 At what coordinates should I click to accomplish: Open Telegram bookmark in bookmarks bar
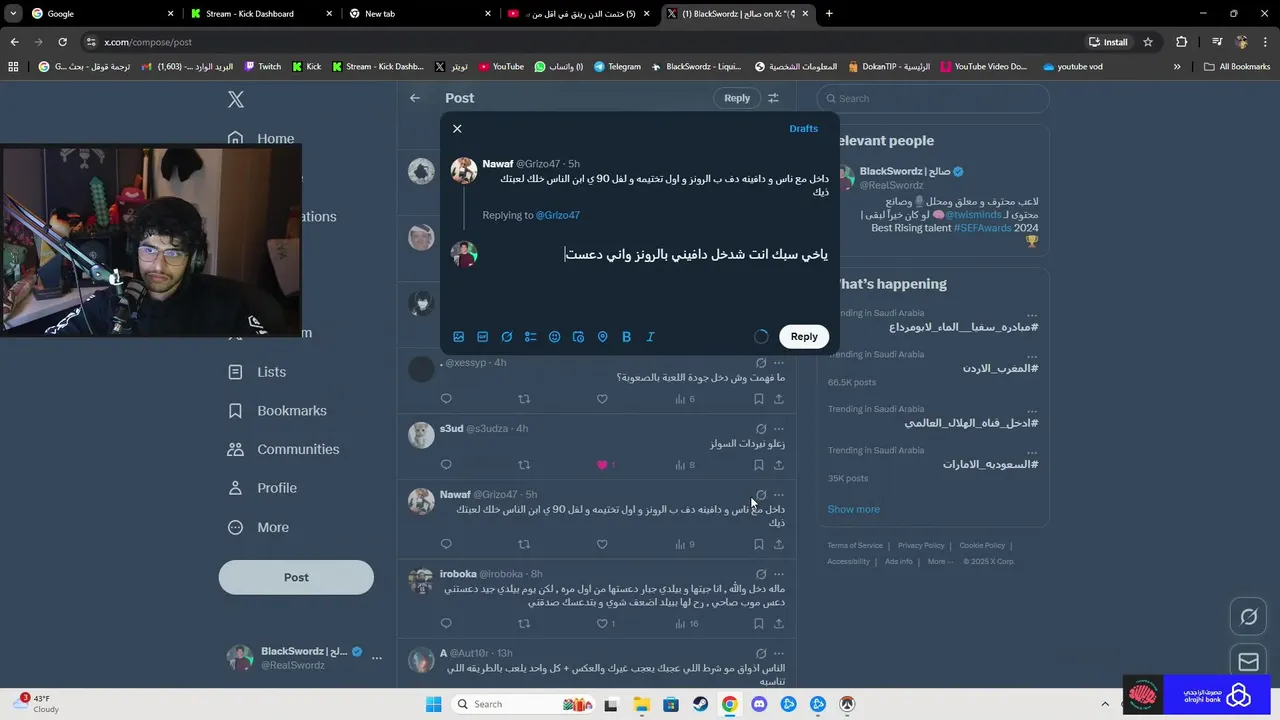[x=618, y=67]
